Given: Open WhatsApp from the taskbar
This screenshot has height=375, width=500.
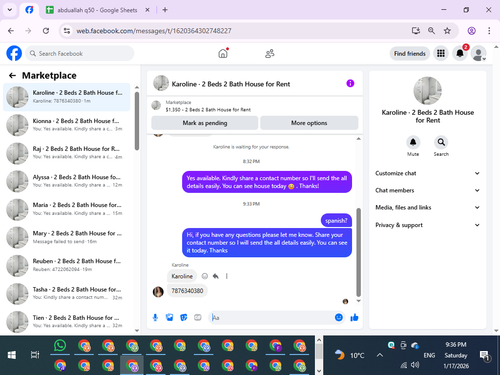Looking at the screenshot, I should point(60,345).
